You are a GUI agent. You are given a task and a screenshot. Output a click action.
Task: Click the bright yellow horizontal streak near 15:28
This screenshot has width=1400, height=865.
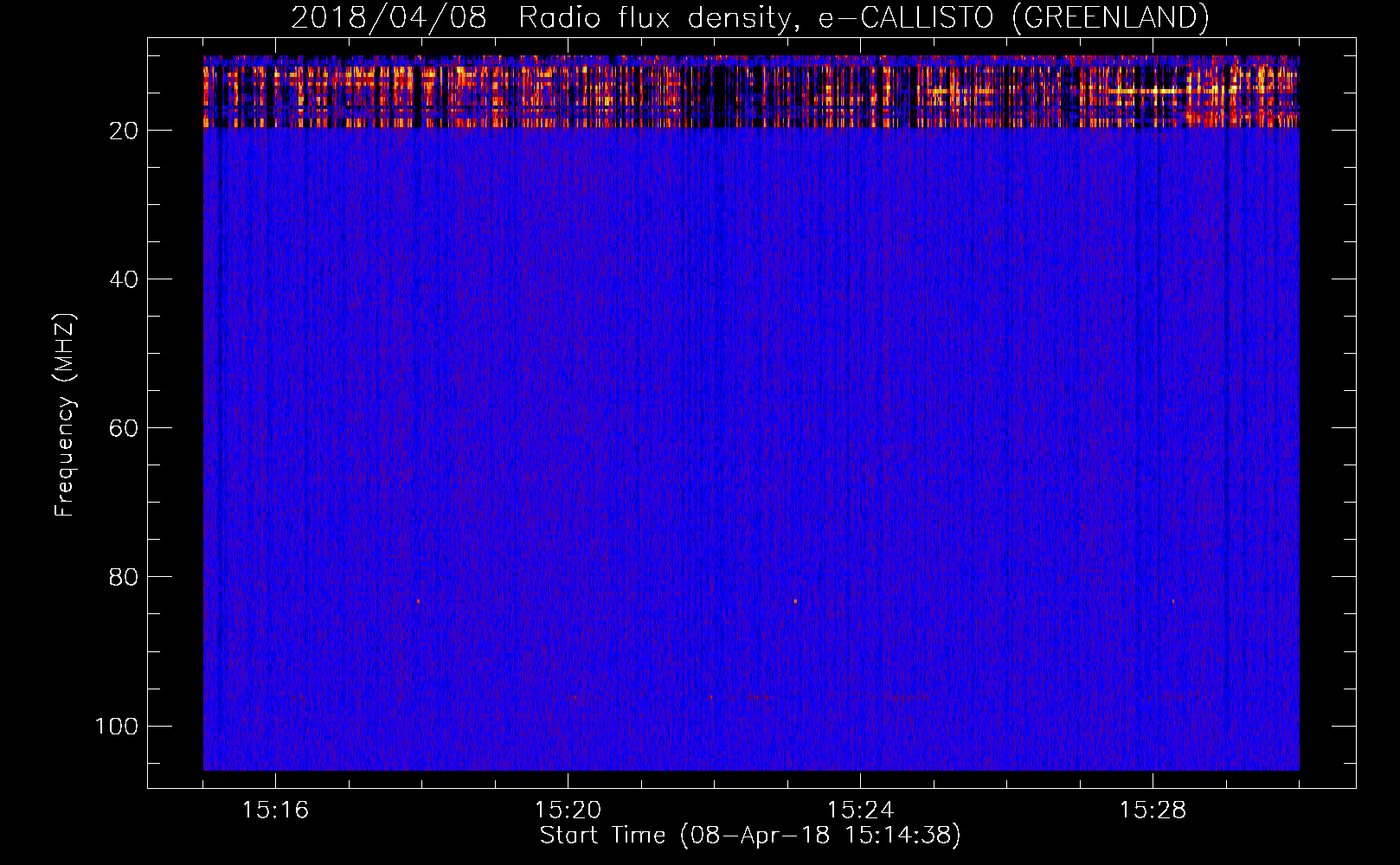pyautogui.click(x=1142, y=90)
